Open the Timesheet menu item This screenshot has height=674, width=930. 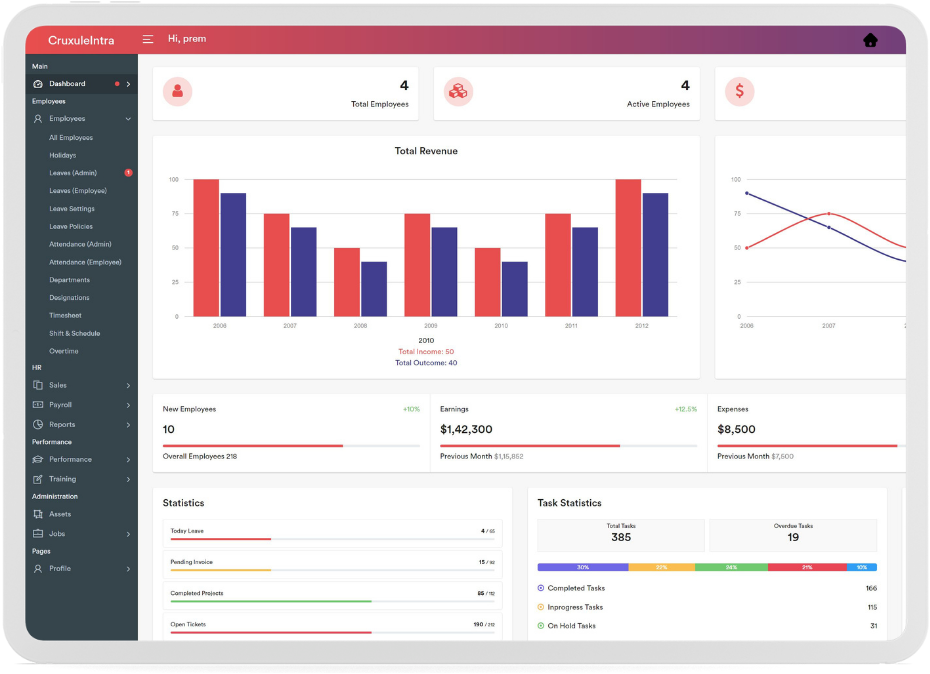click(x=65, y=316)
